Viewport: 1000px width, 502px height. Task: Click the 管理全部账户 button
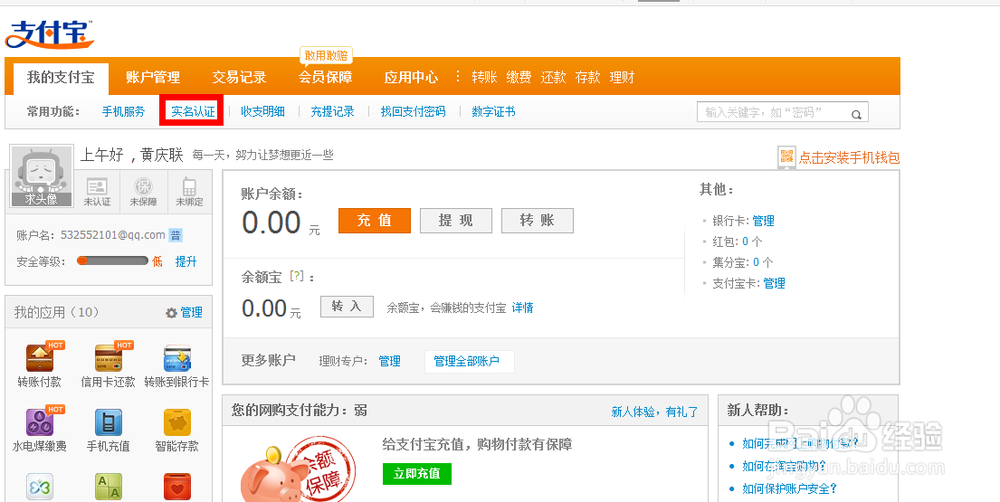[x=469, y=362]
